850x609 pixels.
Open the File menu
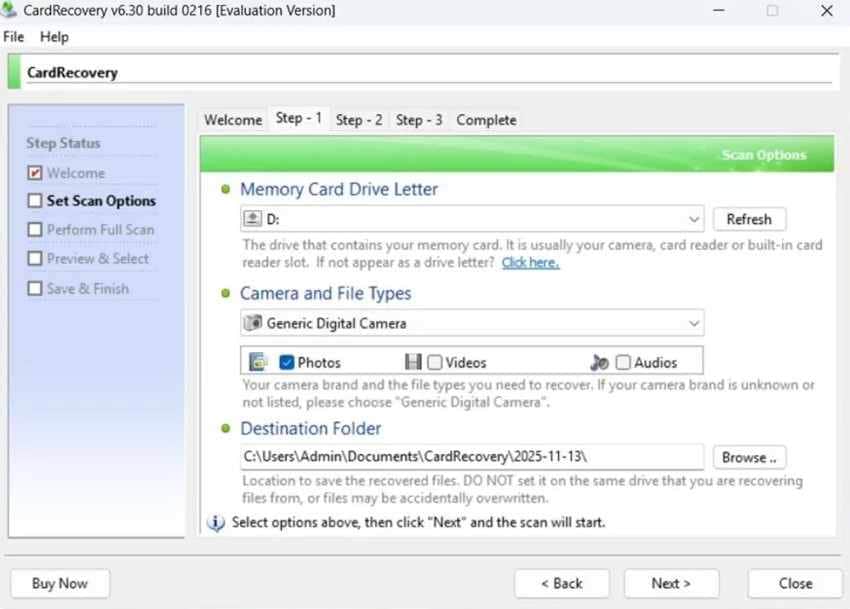(x=14, y=37)
